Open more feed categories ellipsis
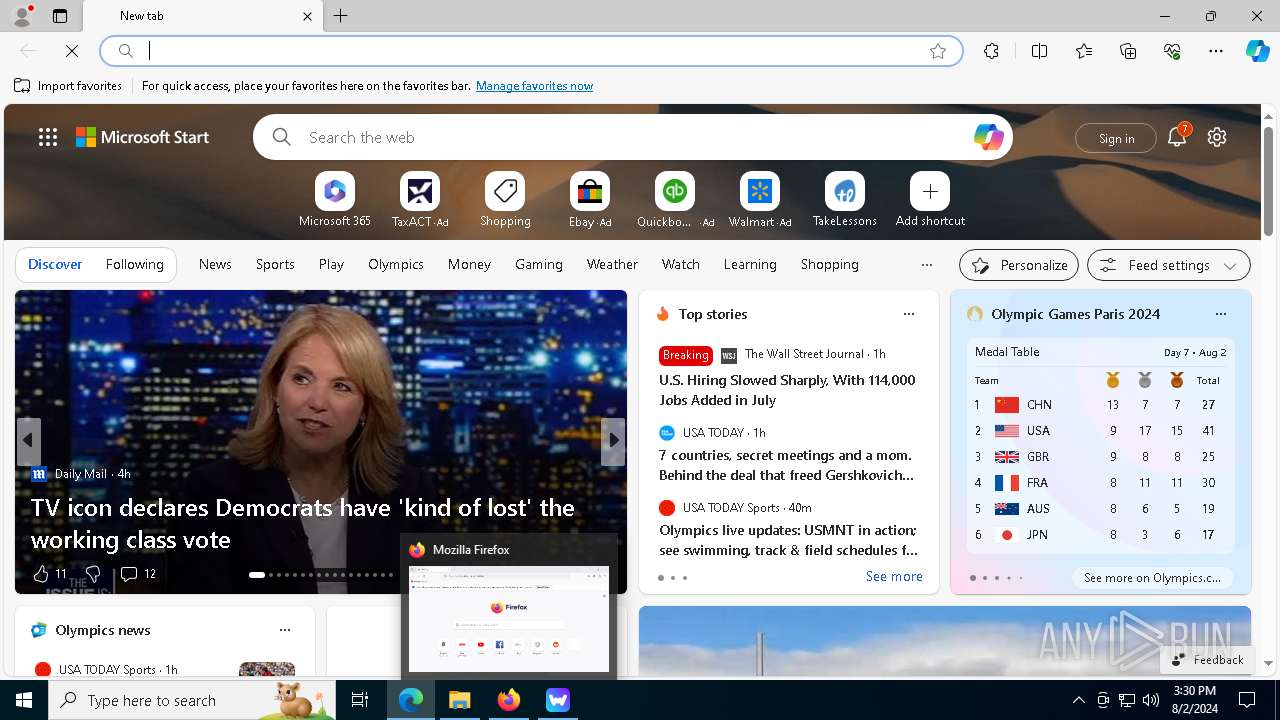1280x720 pixels. pos(927,265)
